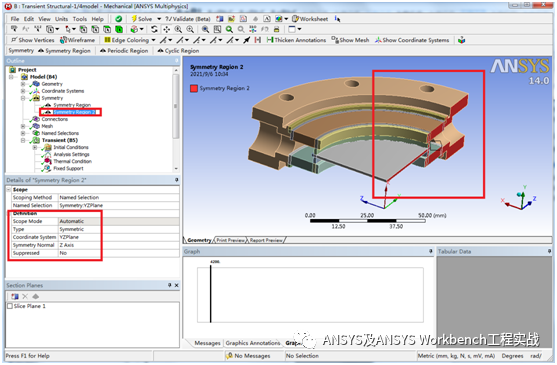
Task: Expand the Named Selections tree node
Action: 23,133
